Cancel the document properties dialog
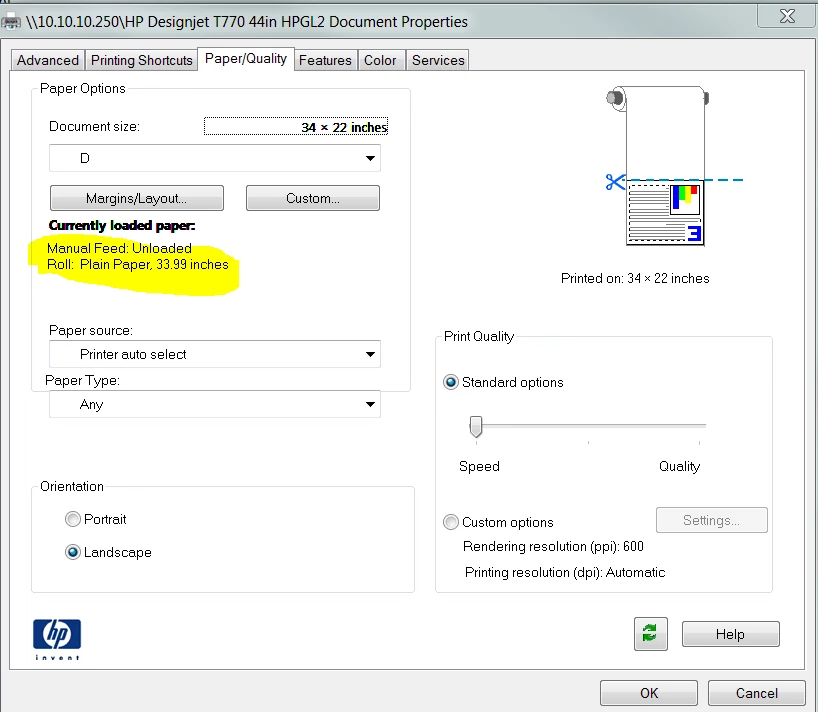This screenshot has width=818, height=712. (756, 693)
